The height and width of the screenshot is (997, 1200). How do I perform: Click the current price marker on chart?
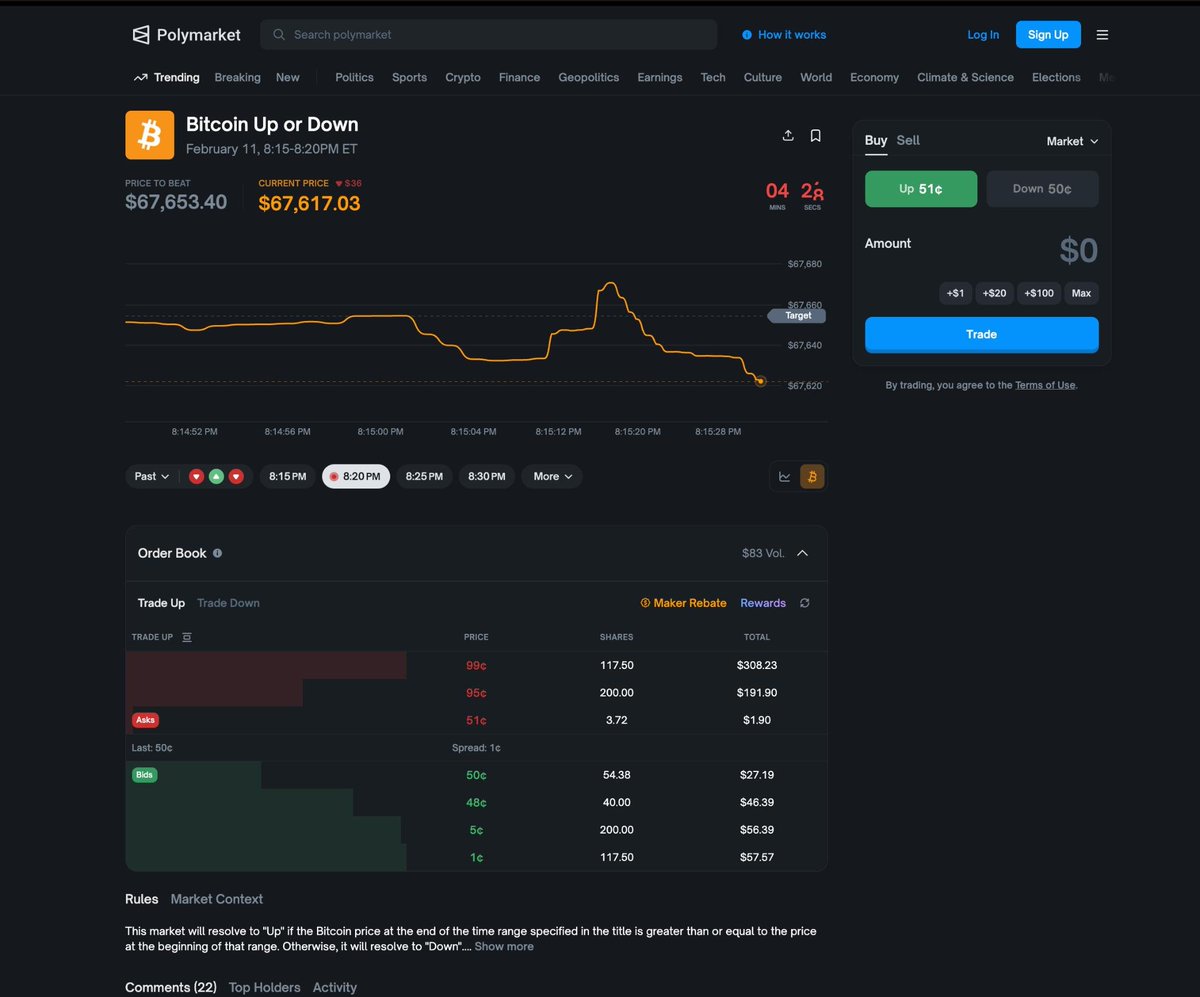tap(760, 381)
